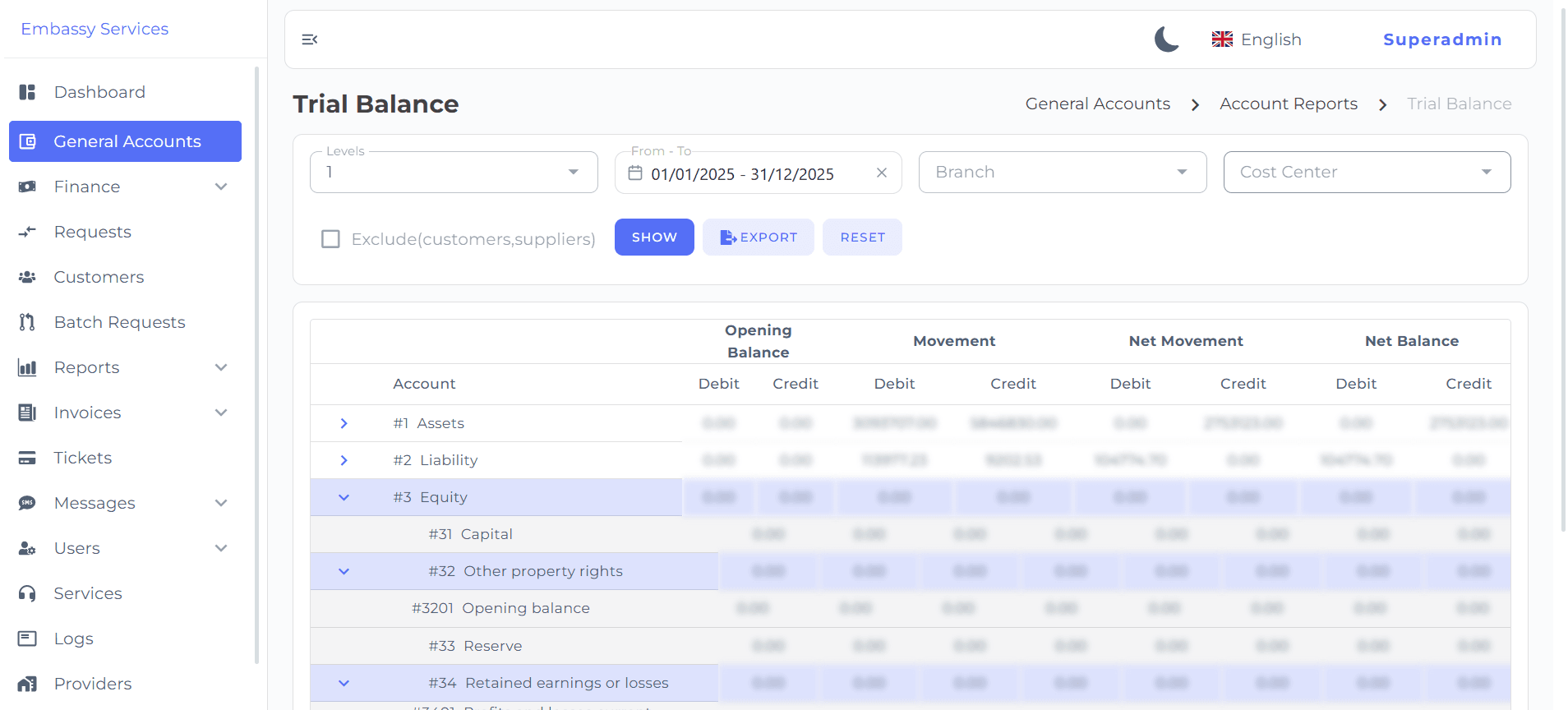Open the Cost Center dropdown
Image resolution: width=1568 pixels, height=710 pixels.
click(1367, 172)
